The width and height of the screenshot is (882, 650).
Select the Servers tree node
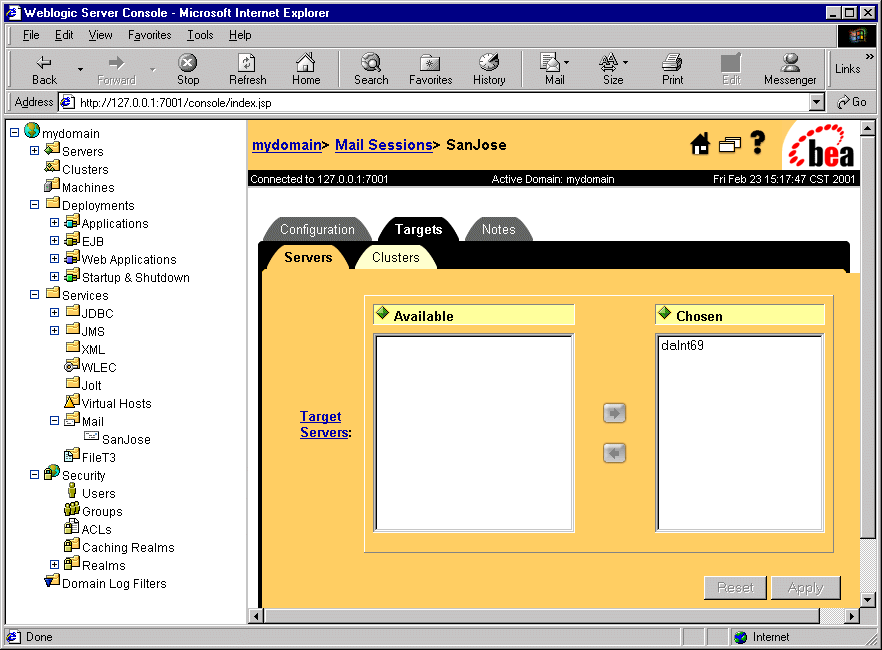click(x=83, y=152)
